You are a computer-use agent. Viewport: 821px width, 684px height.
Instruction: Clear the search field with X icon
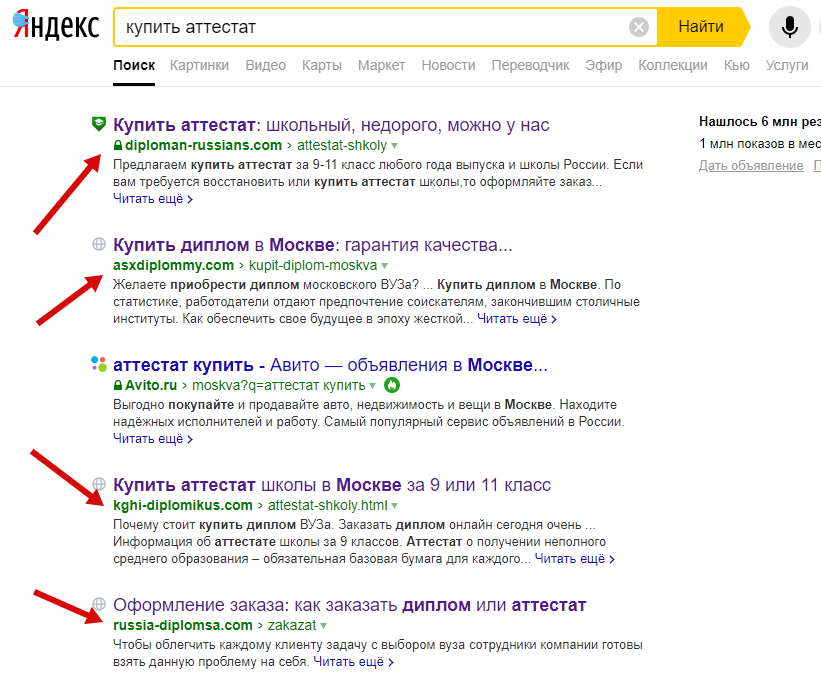pos(639,27)
